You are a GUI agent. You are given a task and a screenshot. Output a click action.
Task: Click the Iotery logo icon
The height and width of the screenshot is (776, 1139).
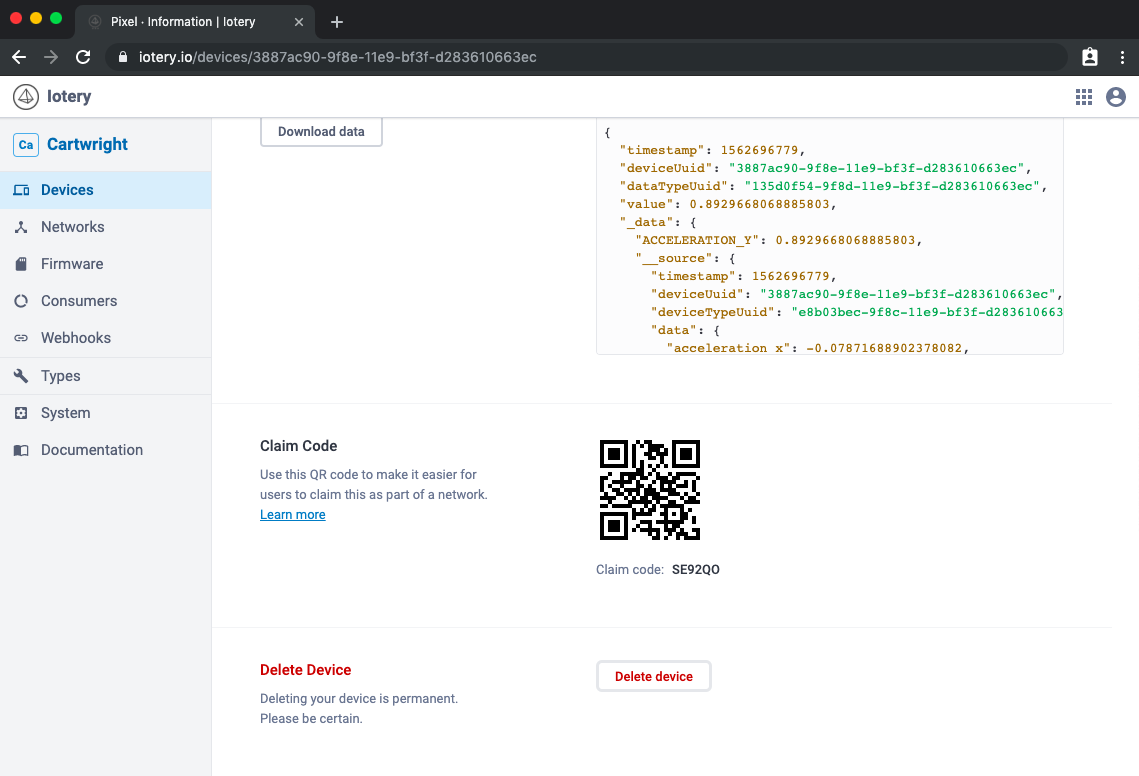[26, 97]
